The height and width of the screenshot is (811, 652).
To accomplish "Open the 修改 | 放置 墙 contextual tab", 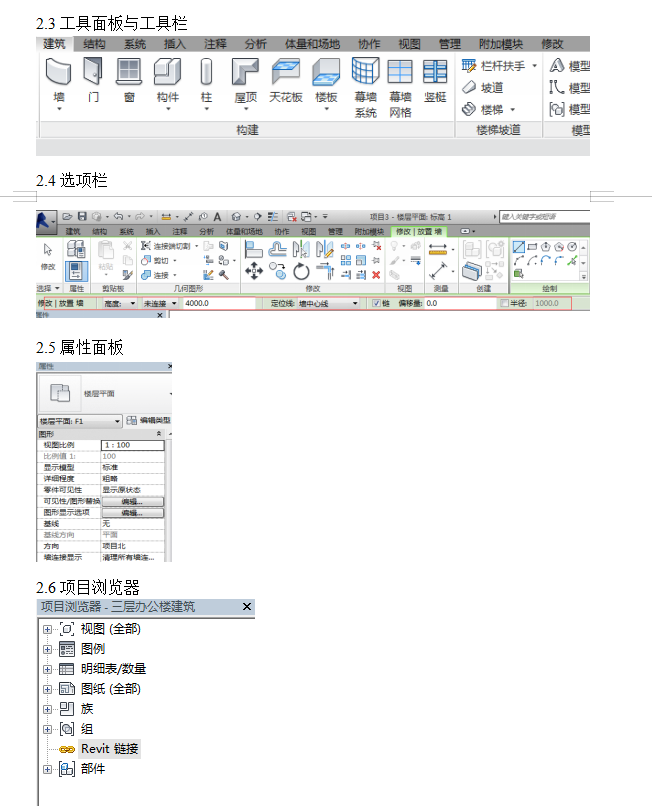I will [419, 231].
